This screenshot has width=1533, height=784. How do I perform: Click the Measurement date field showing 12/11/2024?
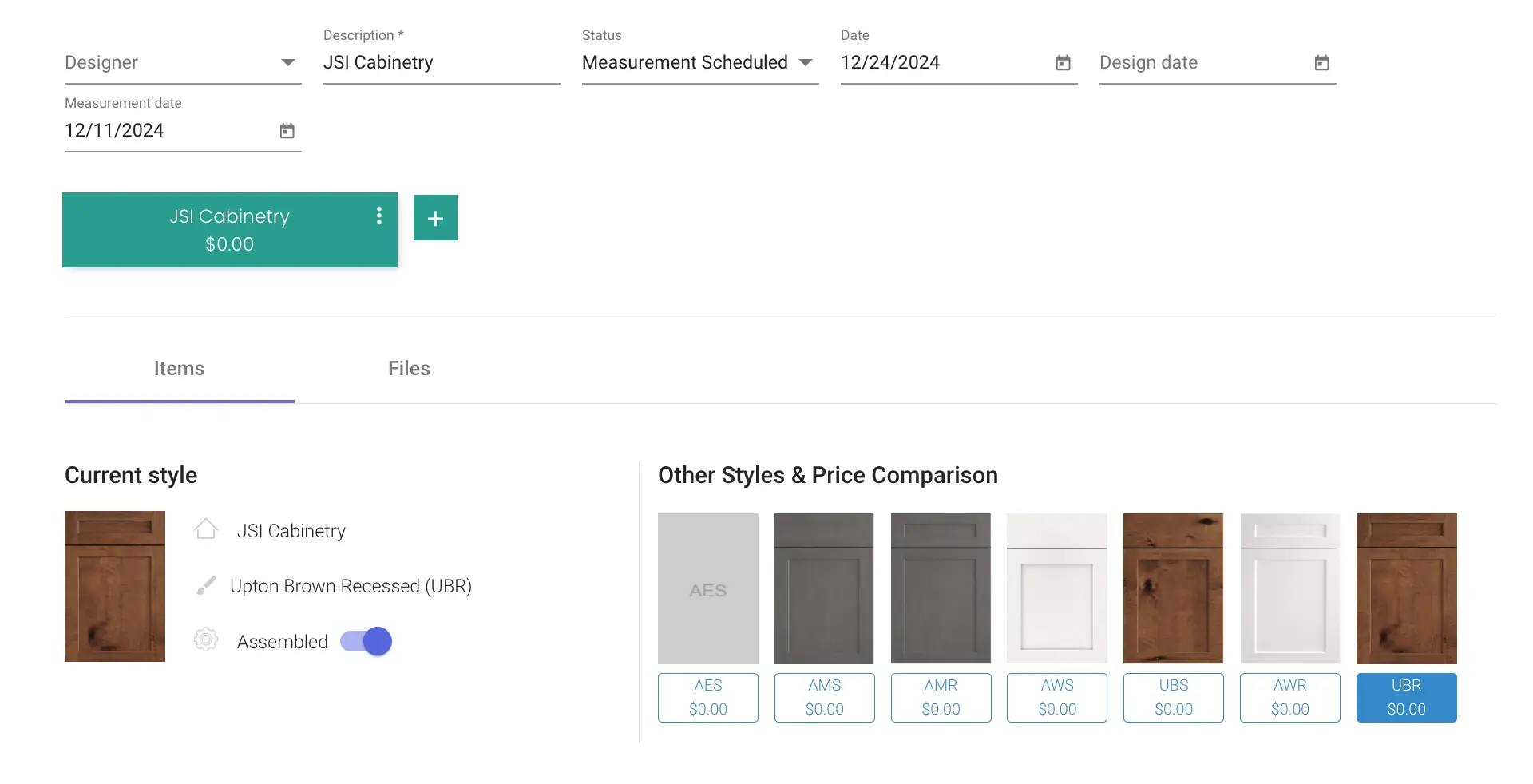tap(183, 130)
